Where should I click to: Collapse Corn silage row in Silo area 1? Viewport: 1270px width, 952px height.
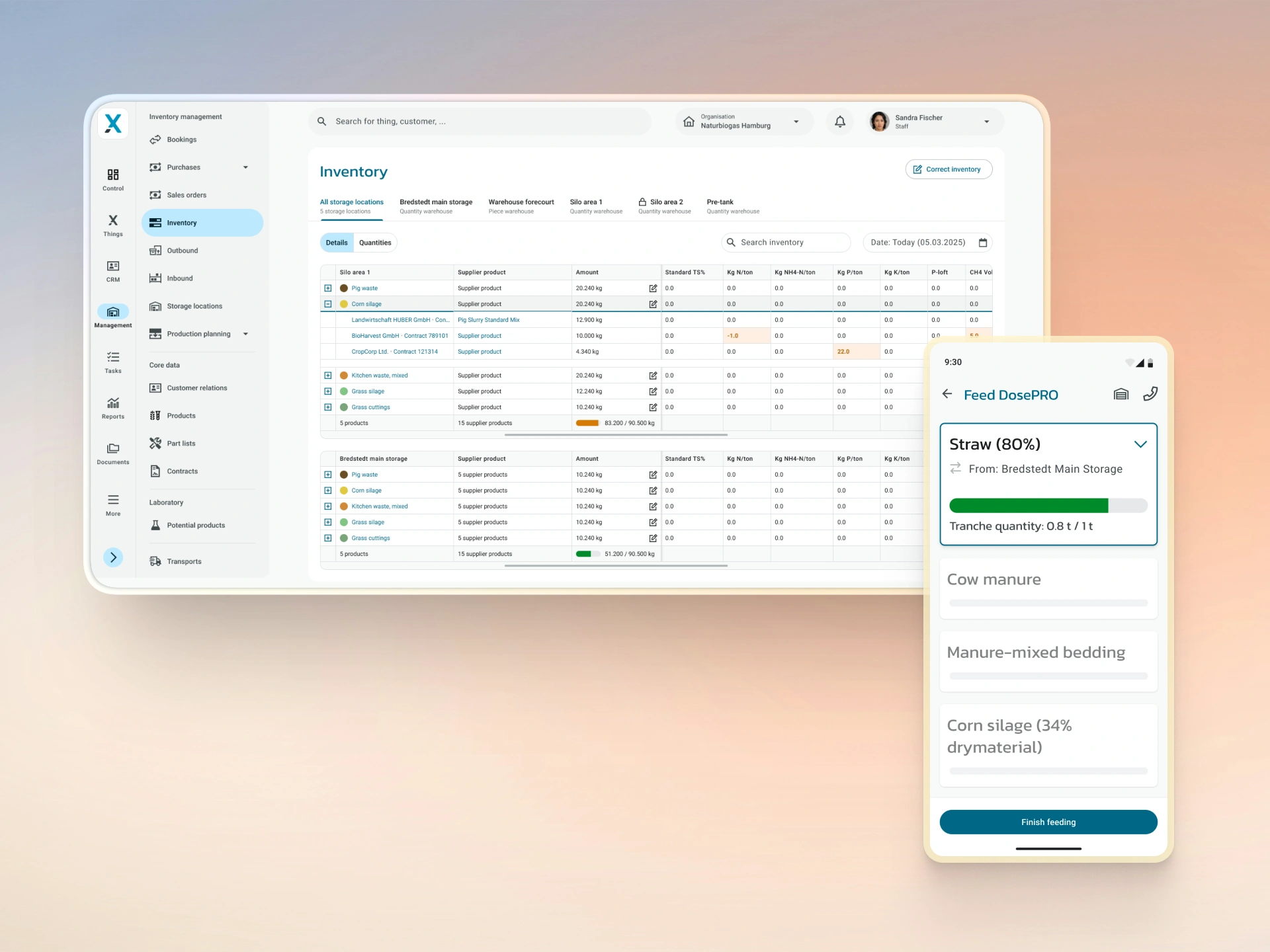click(x=328, y=304)
